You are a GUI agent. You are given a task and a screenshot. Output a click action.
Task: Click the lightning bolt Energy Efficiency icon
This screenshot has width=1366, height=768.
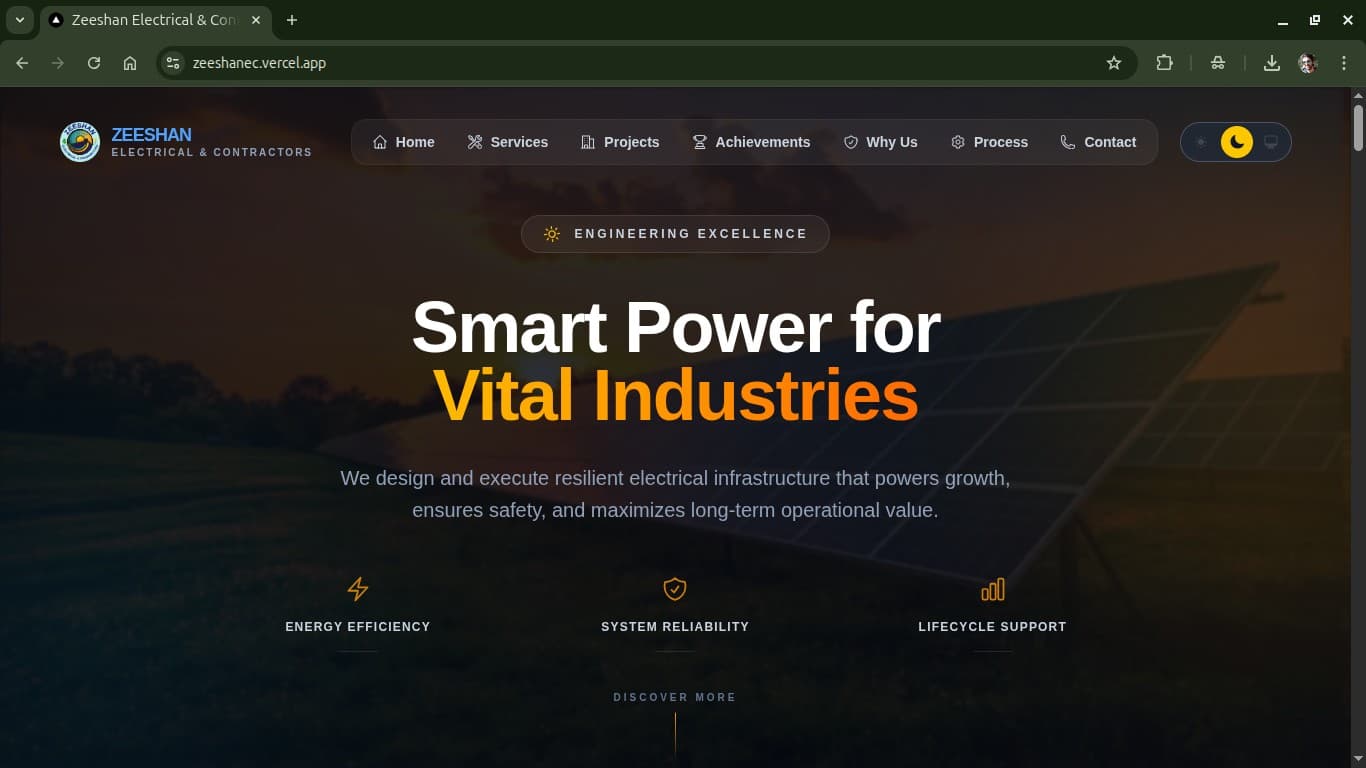tap(358, 589)
